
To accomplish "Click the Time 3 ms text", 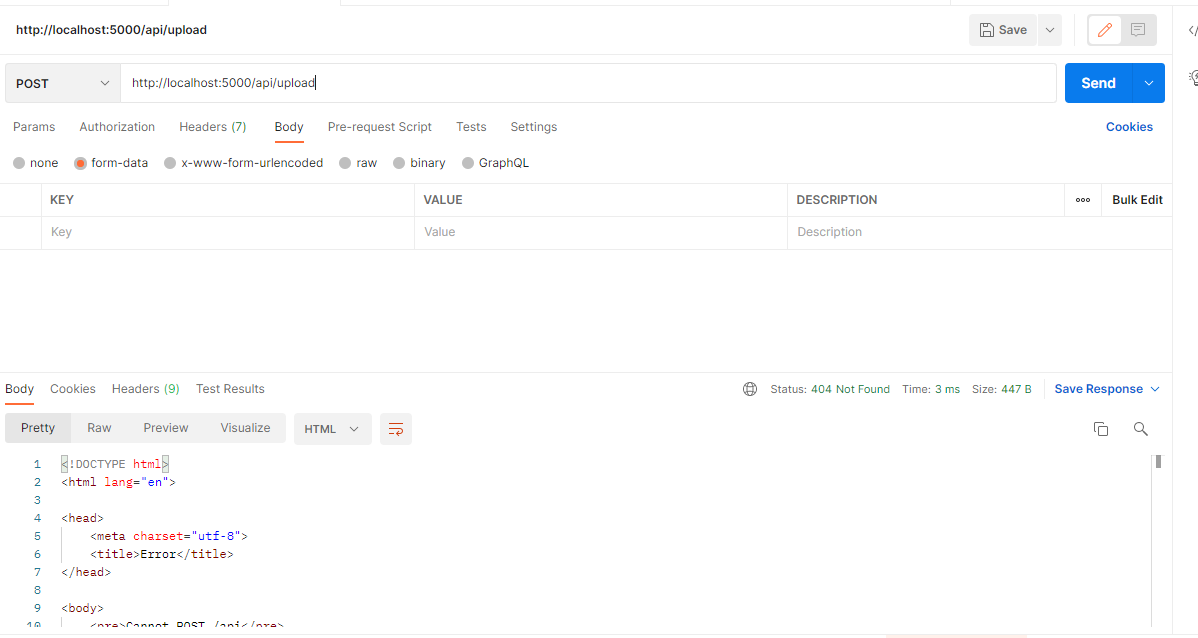I will coord(931,389).
